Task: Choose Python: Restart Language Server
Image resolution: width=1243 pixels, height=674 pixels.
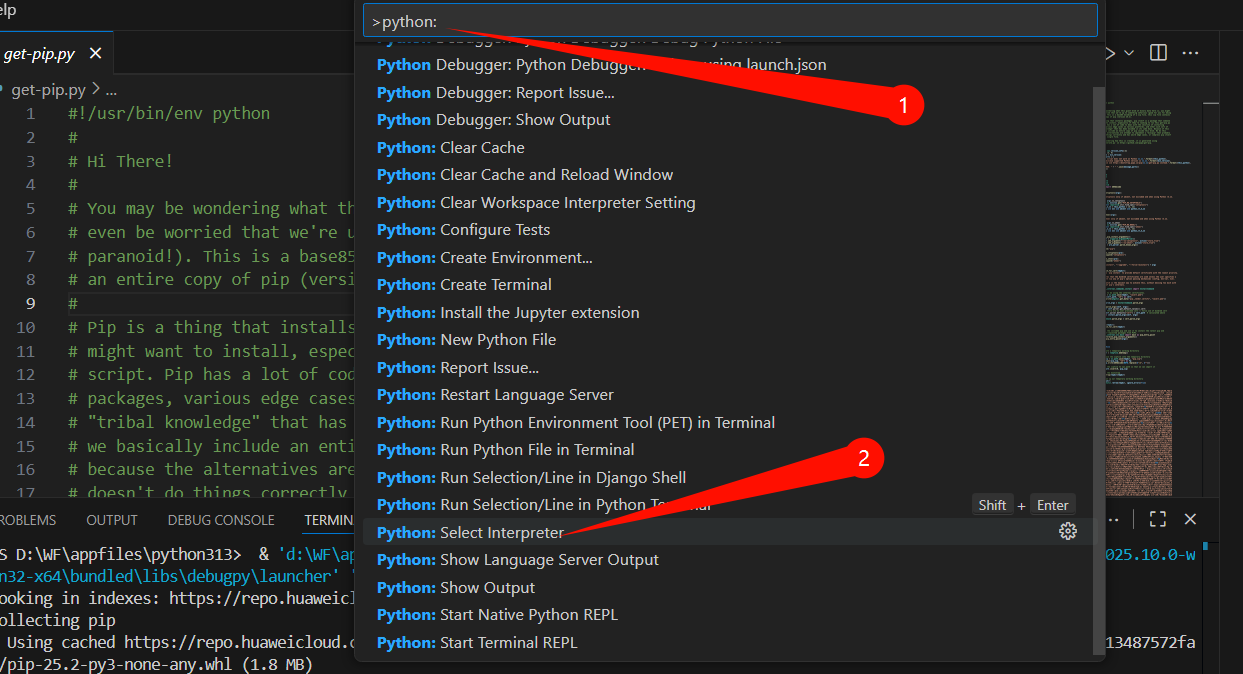Action: 730,394
